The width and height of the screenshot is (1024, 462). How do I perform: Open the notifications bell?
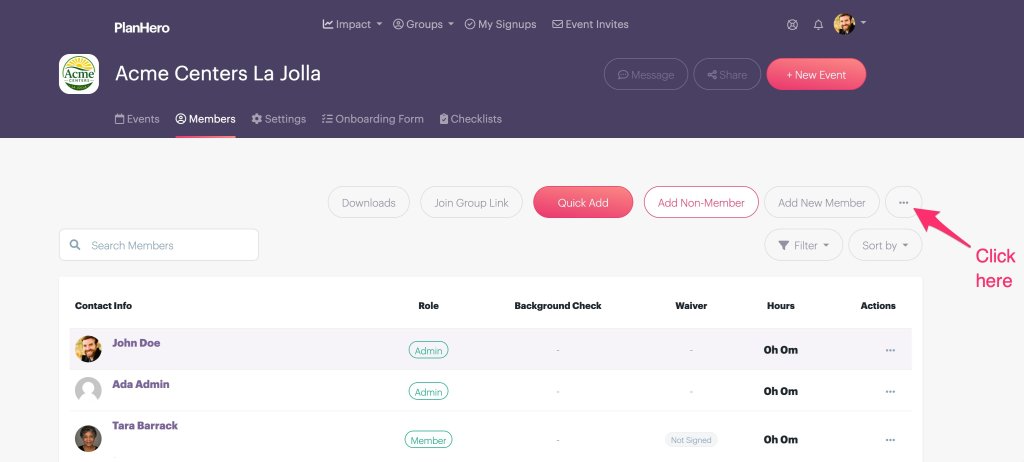tap(818, 25)
